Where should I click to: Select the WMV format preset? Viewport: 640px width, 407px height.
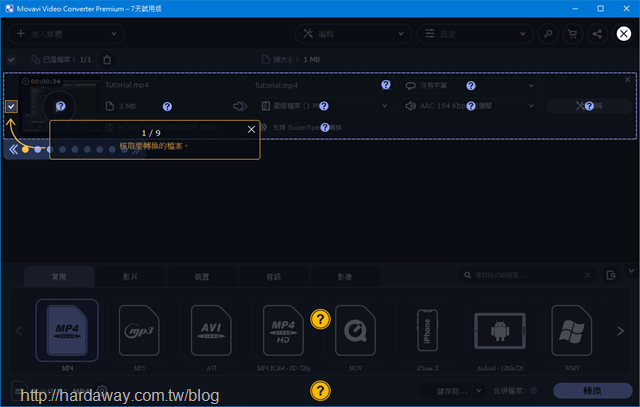[x=572, y=330]
